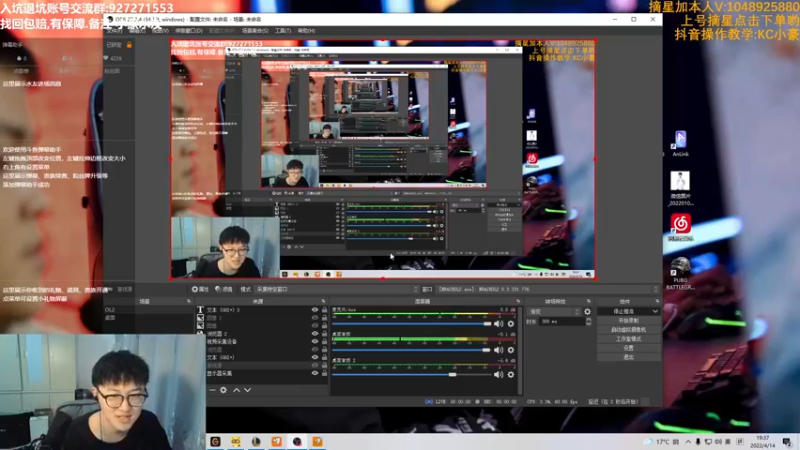Image resolution: width=800 pixels, height=450 pixels.
Task: Toggle lock on 浏览器 2 source
Action: click(324, 334)
